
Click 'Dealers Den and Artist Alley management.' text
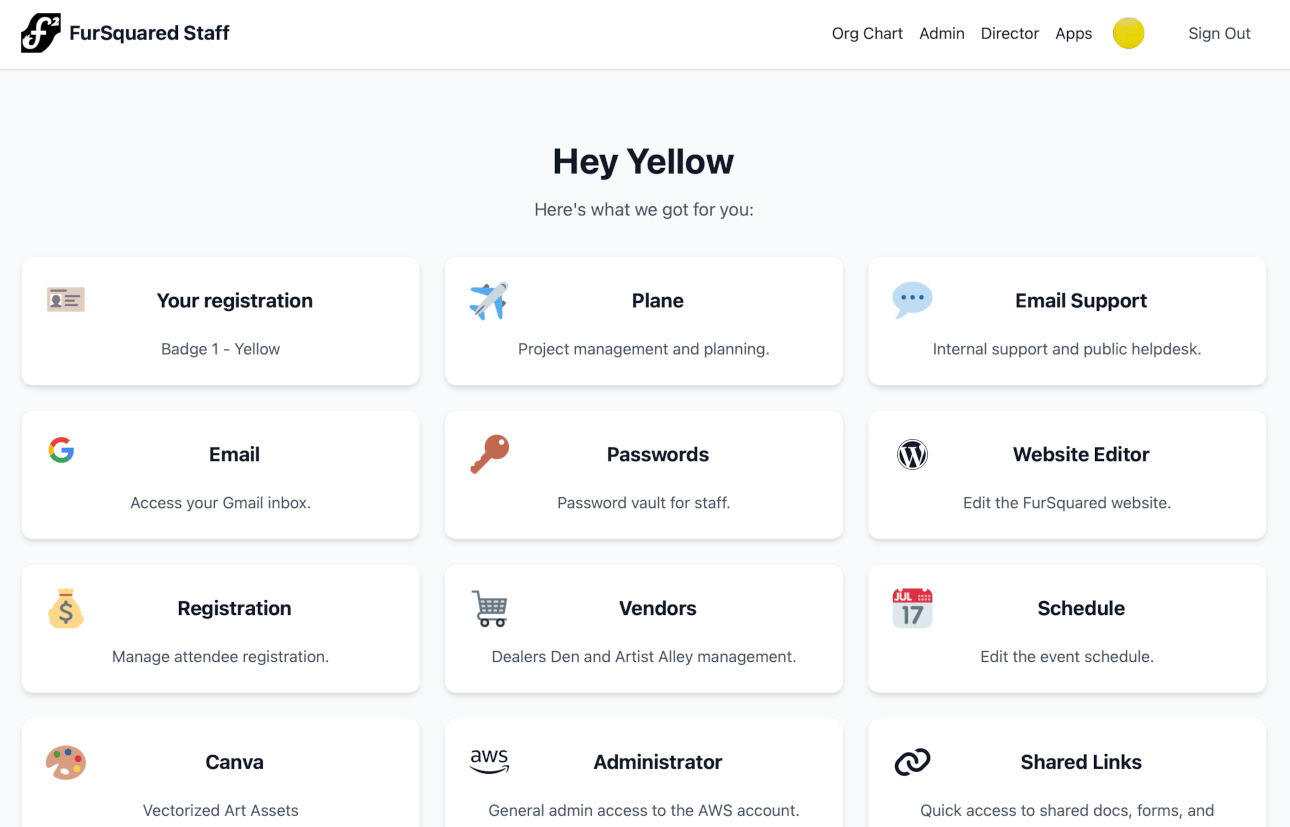coord(644,657)
